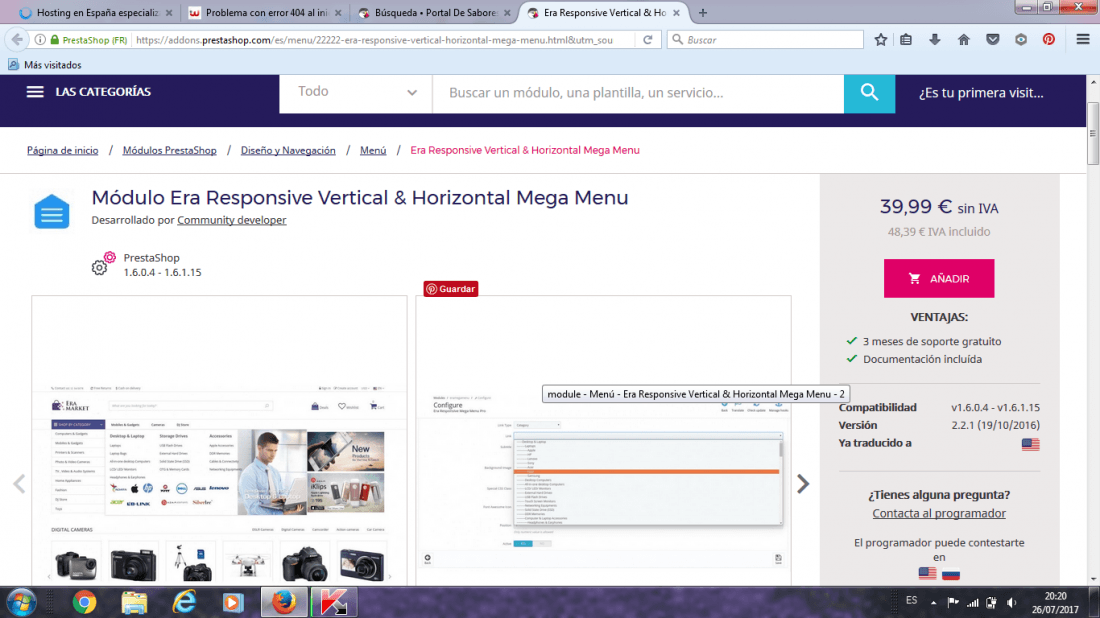Click the PrestaShop compatibility gear icon
Image resolution: width=1100 pixels, height=618 pixels.
[x=103, y=263]
